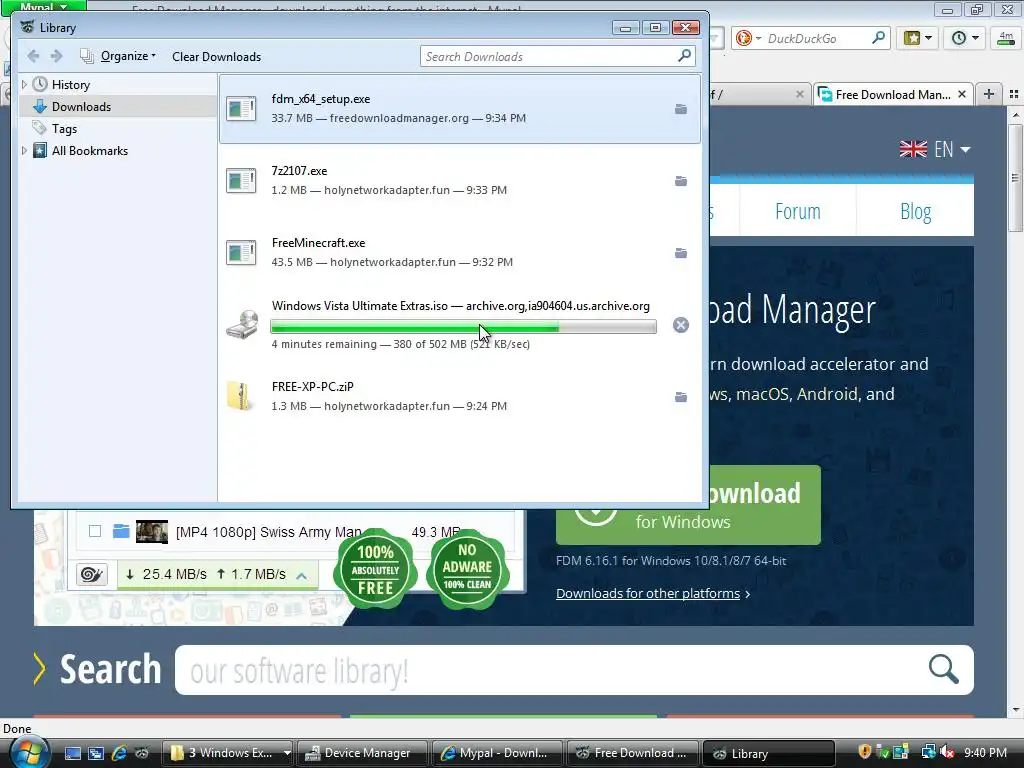
Task: Click the fdm_x64_setup.exe file icon
Action: pyautogui.click(x=241, y=108)
